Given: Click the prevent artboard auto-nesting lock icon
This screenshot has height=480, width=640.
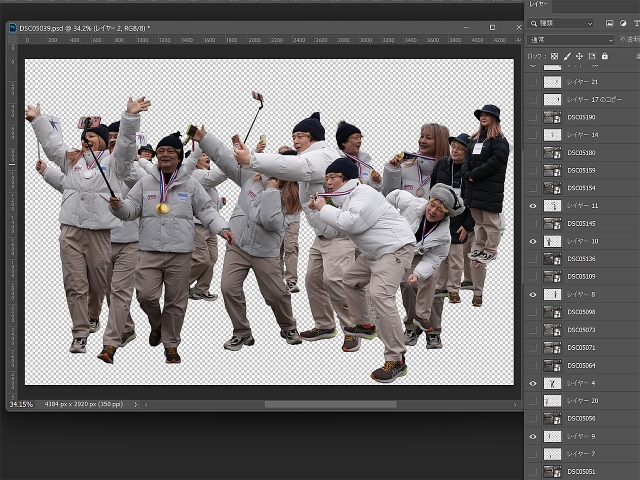Looking at the screenshot, I should [592, 56].
